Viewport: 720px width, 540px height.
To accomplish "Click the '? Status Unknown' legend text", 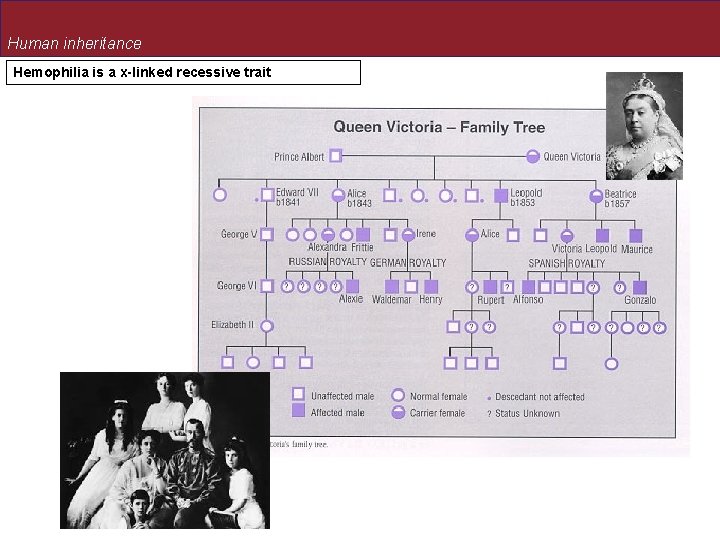I will click(x=523, y=413).
